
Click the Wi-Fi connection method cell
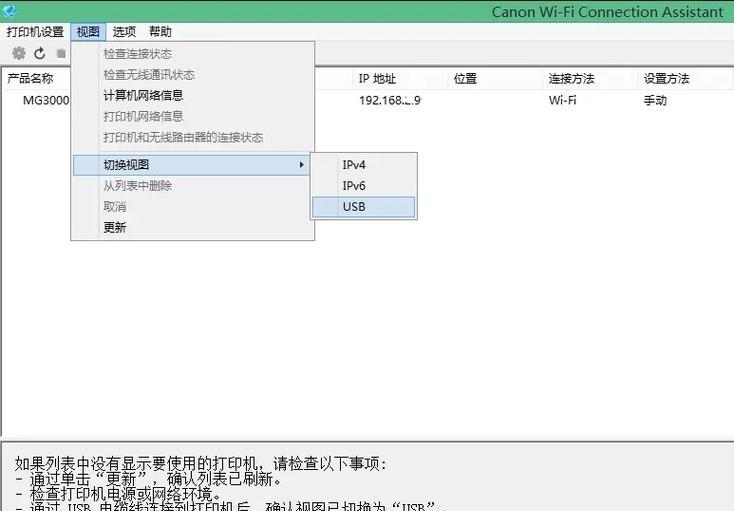[x=563, y=101]
